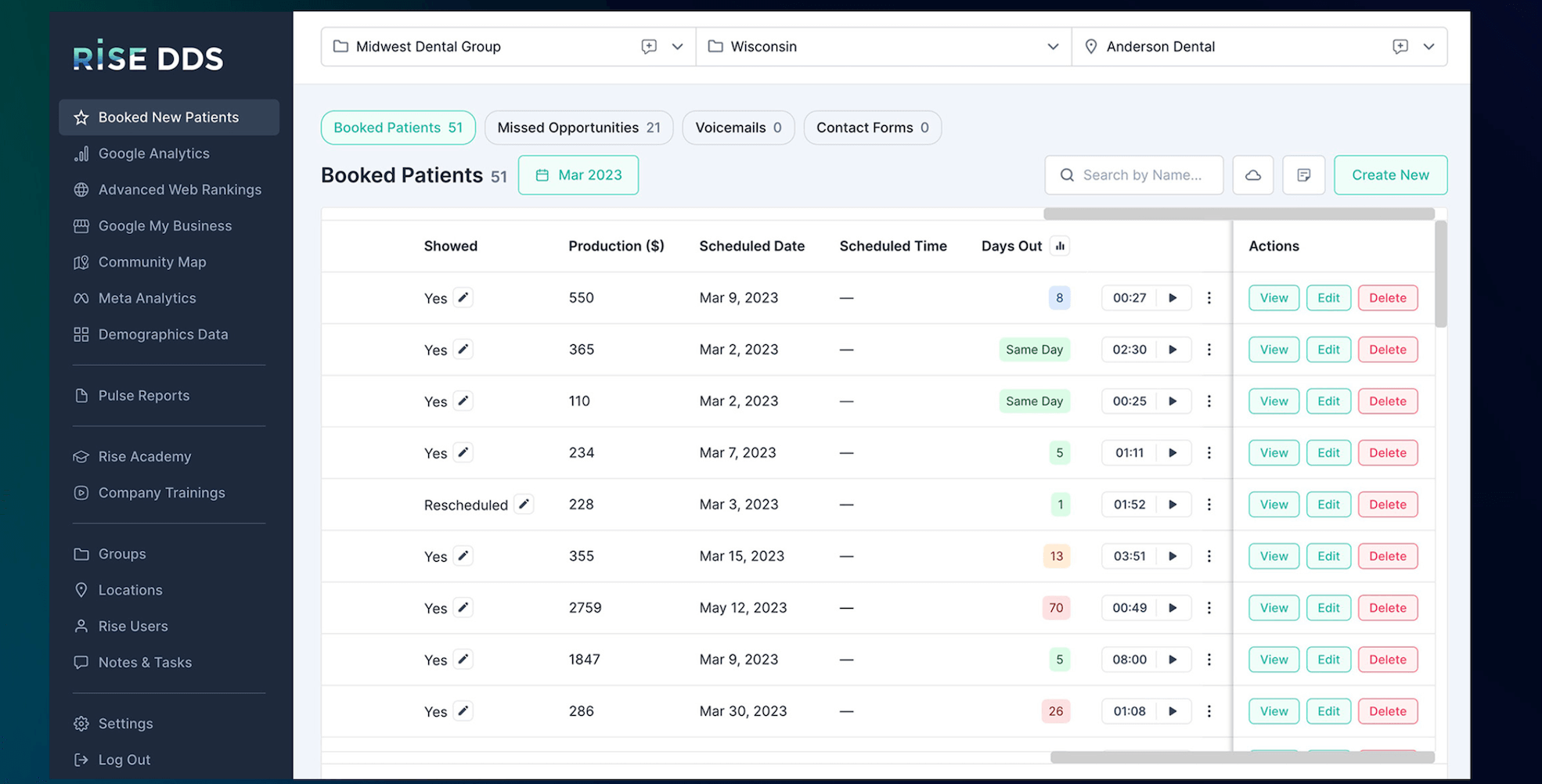Click the Community Map icon
This screenshot has height=784, width=1542.
tap(81, 262)
